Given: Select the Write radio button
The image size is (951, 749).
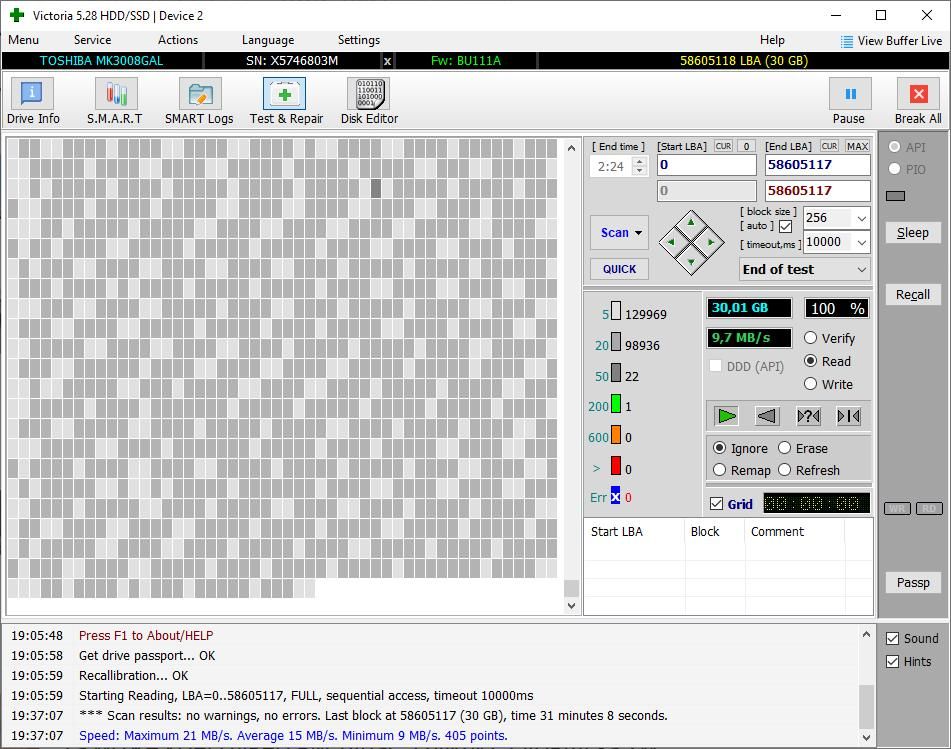Looking at the screenshot, I should pos(810,384).
